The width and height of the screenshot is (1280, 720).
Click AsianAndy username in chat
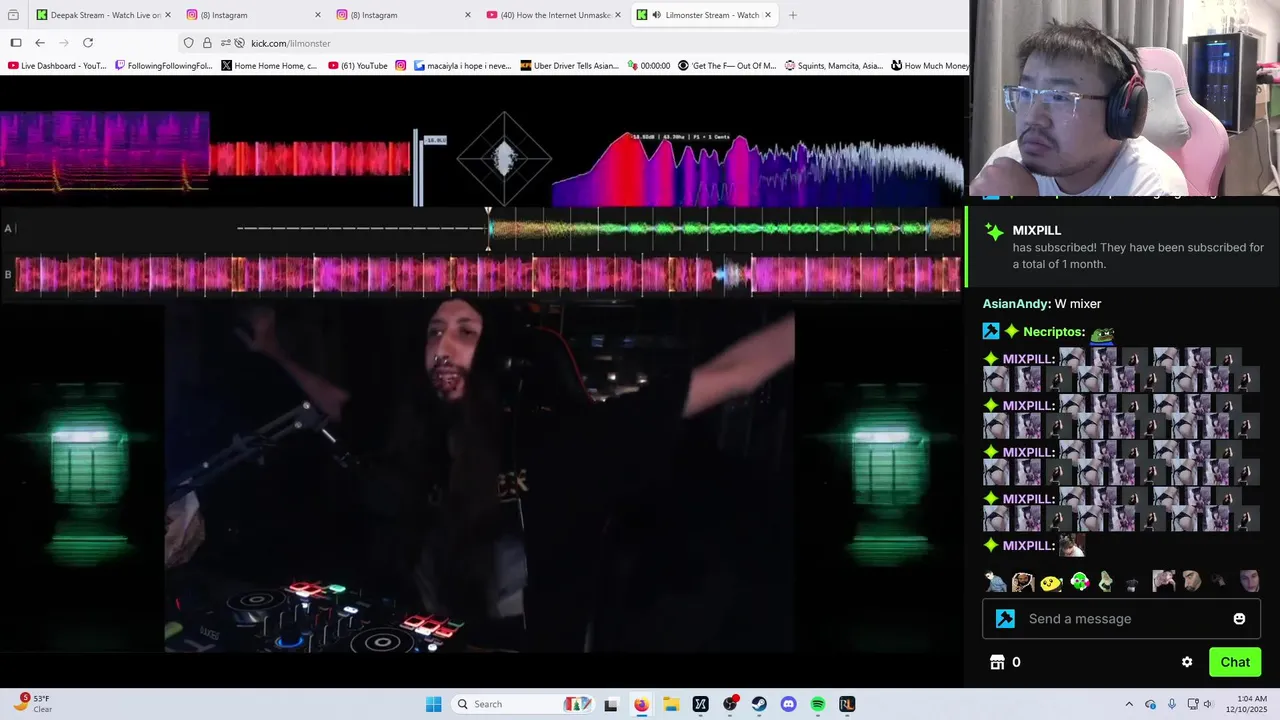[x=1015, y=304]
